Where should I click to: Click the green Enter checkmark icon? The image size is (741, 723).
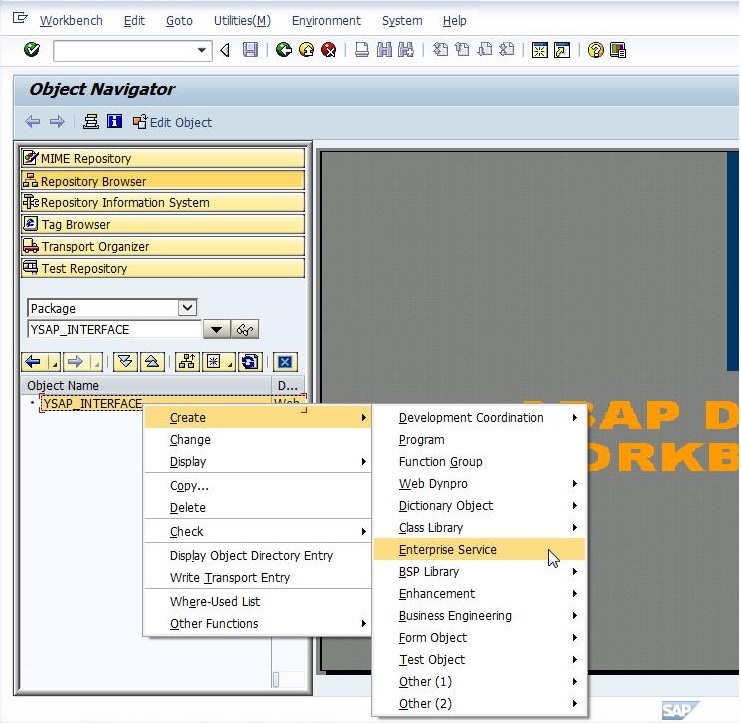tap(31, 50)
